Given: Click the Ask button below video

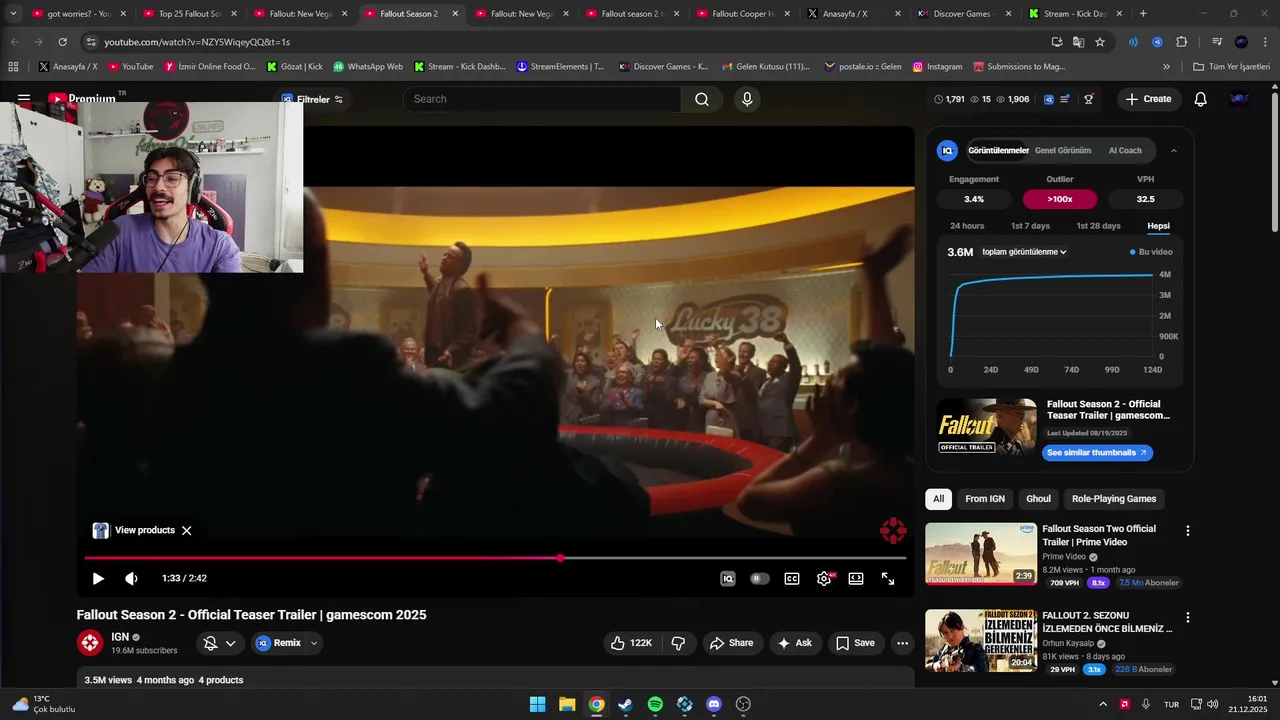Looking at the screenshot, I should 794,643.
